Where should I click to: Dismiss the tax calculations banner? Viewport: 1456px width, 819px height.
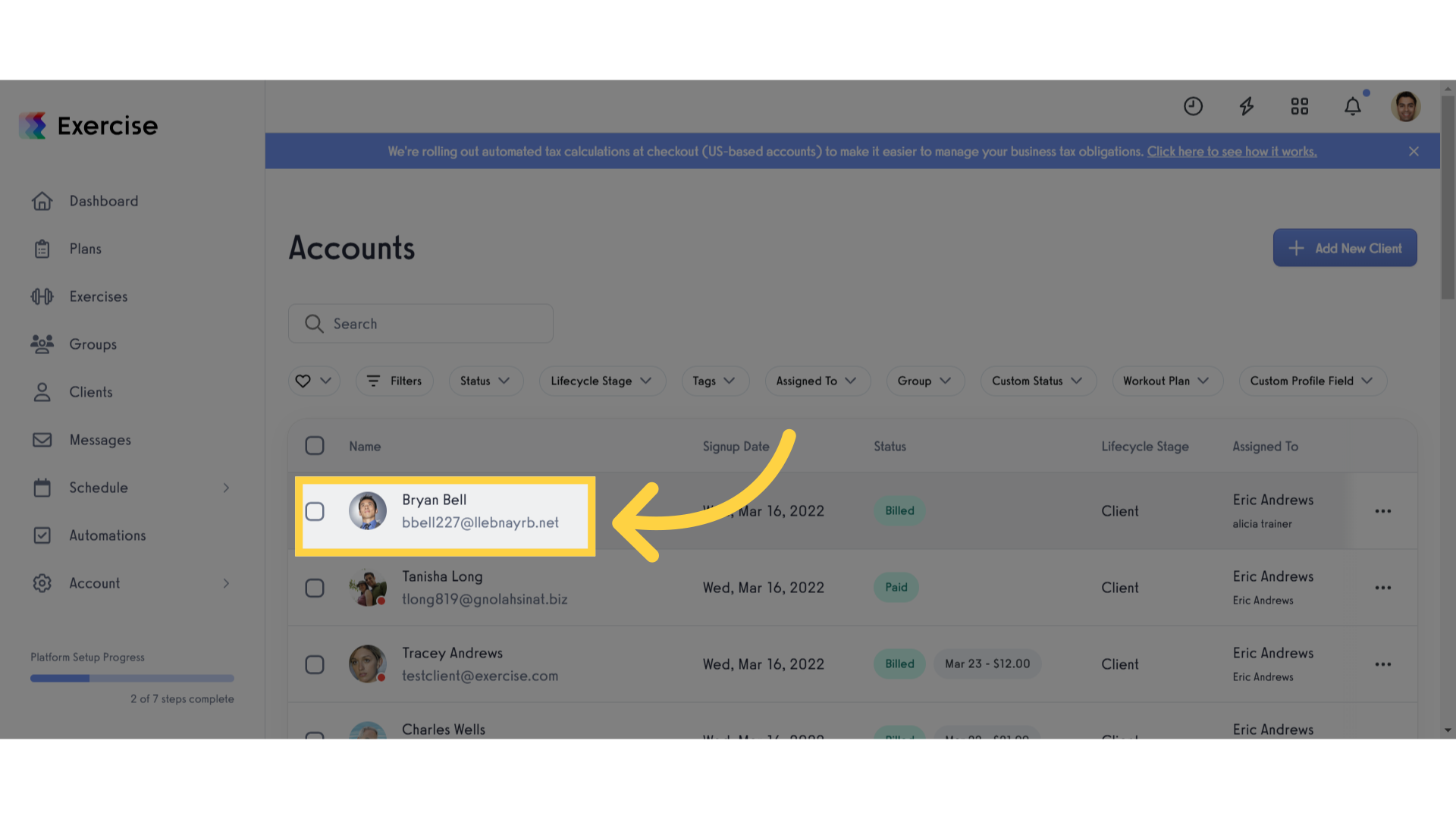click(x=1414, y=152)
